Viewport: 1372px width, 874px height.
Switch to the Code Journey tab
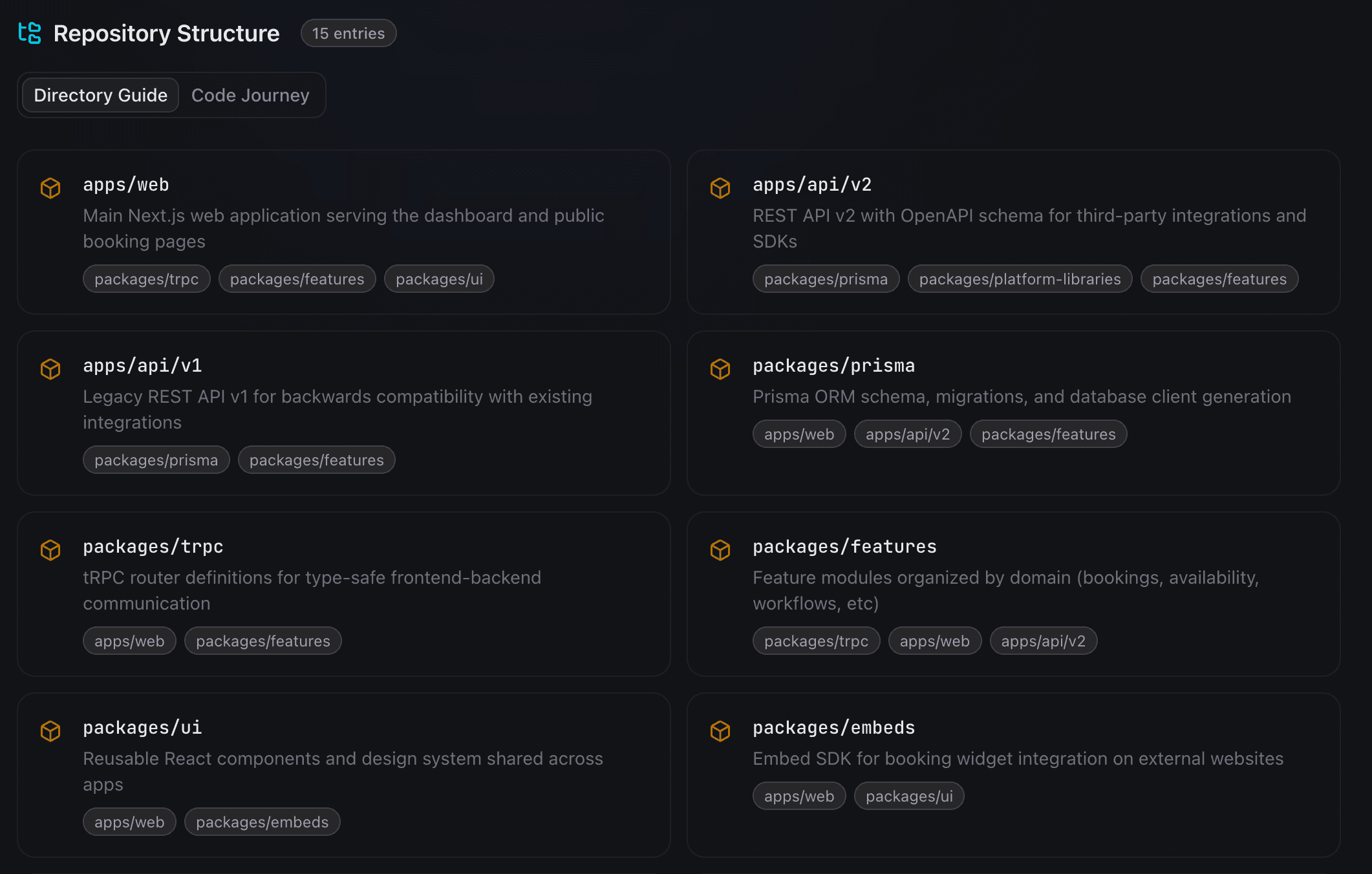coord(250,95)
